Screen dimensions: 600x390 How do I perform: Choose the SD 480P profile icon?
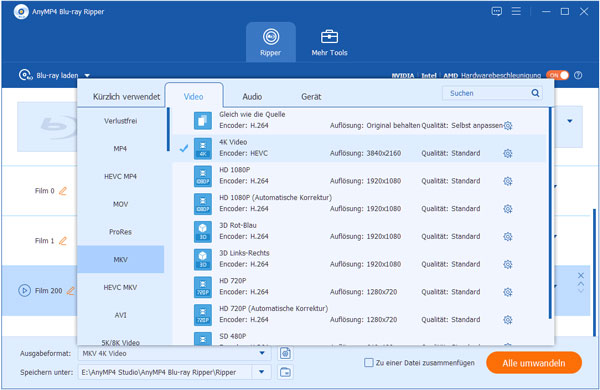pyautogui.click(x=202, y=338)
